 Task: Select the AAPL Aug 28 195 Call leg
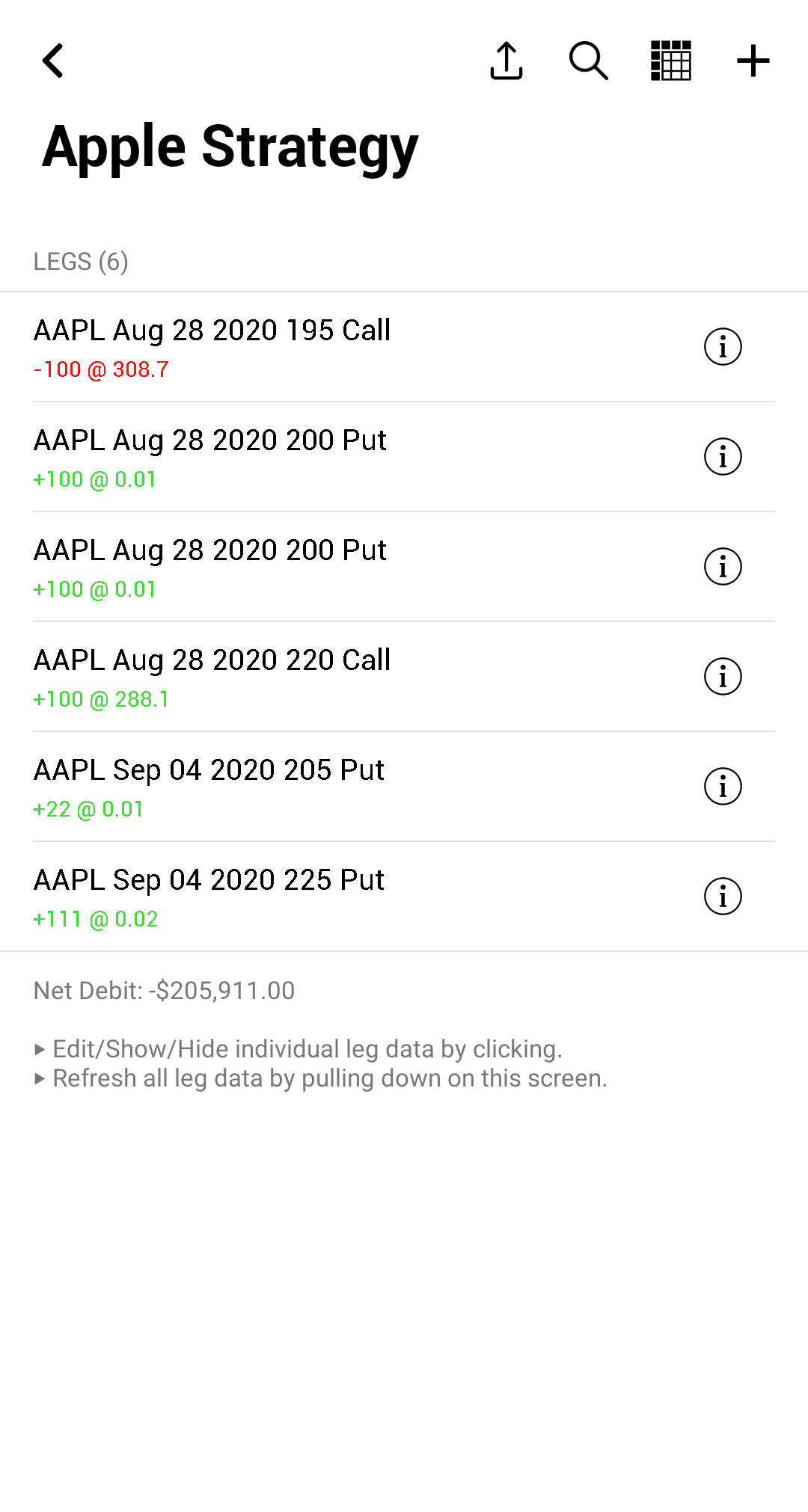click(x=212, y=331)
